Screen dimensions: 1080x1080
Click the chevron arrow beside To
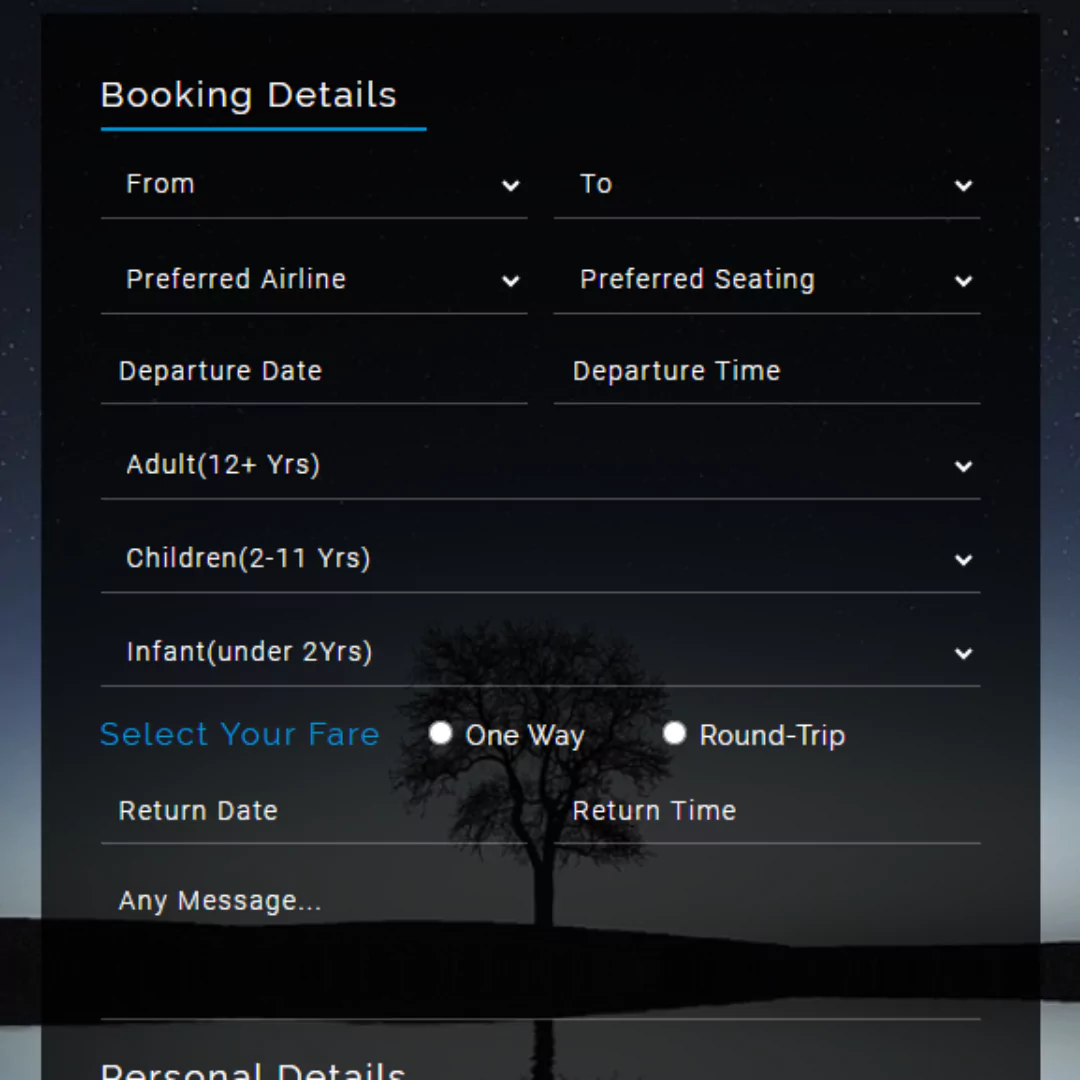(x=964, y=185)
